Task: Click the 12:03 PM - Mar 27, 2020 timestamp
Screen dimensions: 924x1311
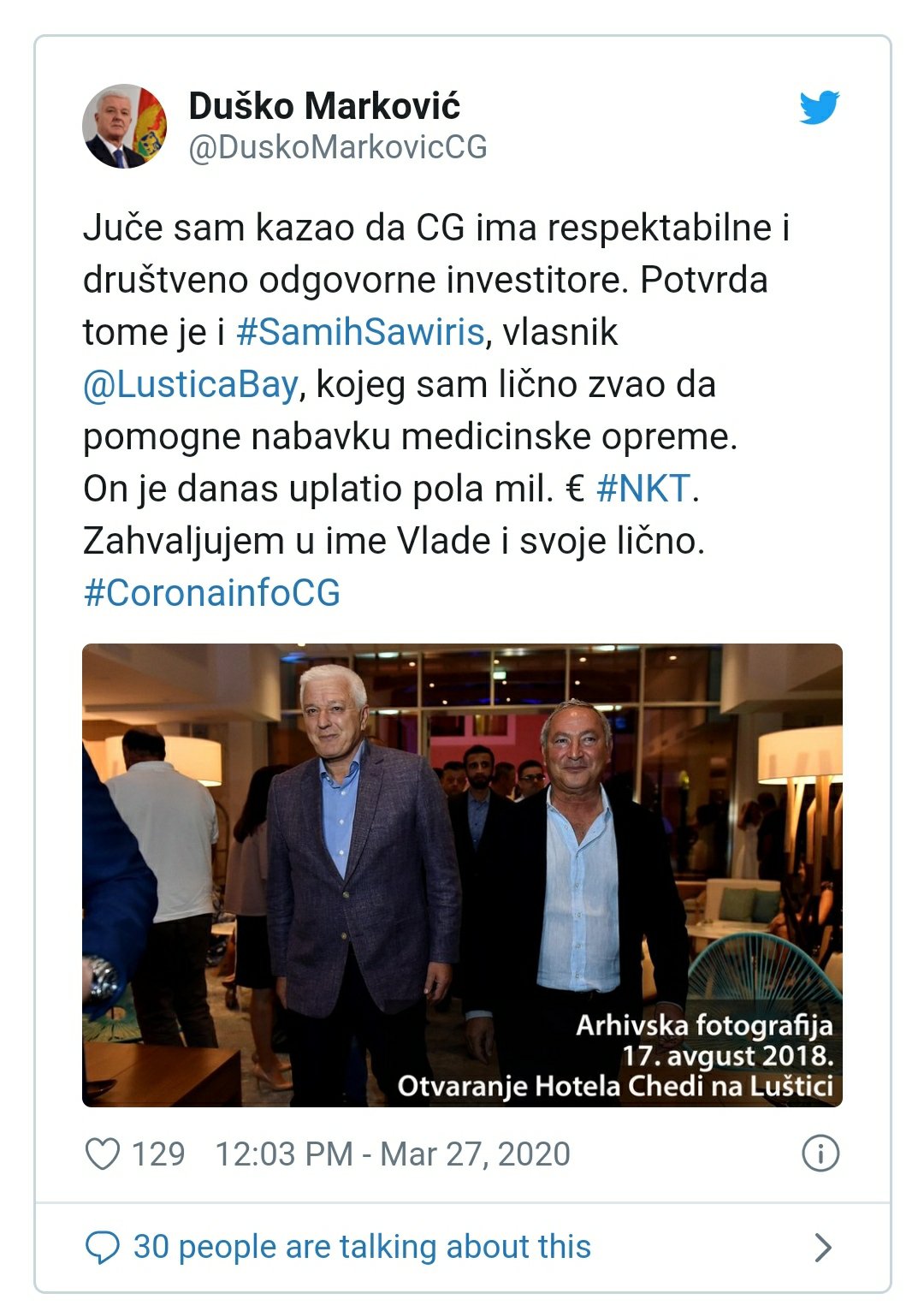Action: click(393, 1154)
